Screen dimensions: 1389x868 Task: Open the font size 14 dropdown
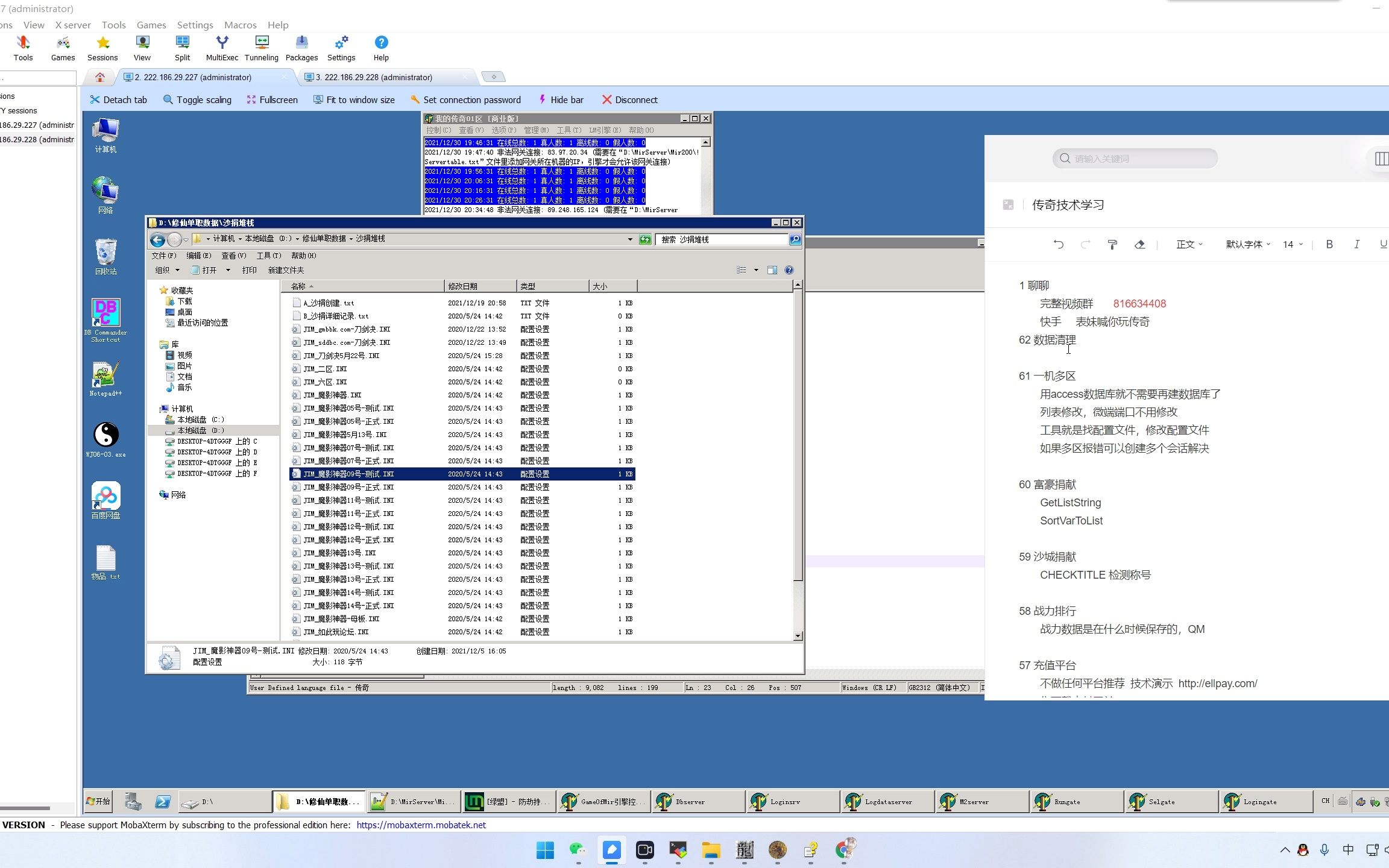1293,244
